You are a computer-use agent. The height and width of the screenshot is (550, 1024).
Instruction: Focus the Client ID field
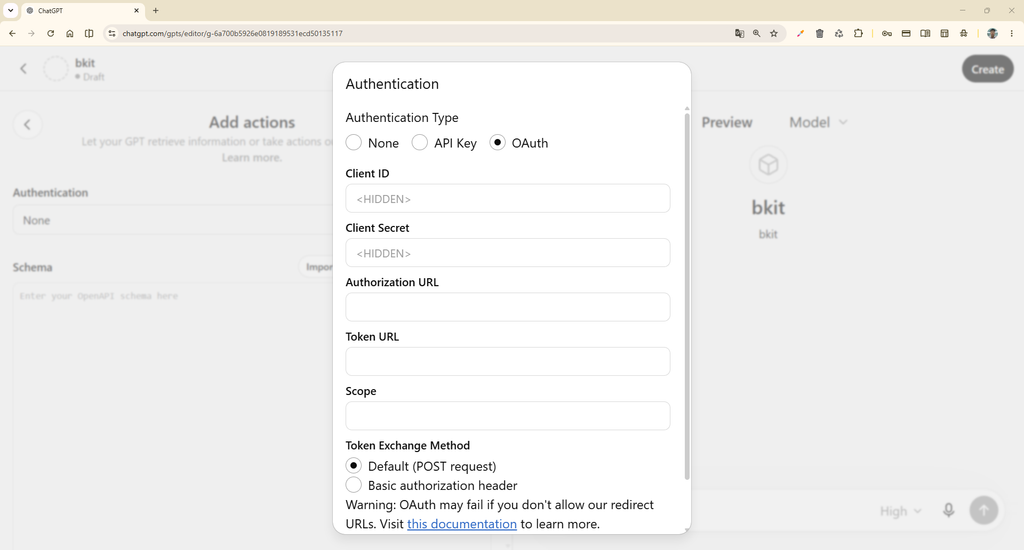coord(507,199)
